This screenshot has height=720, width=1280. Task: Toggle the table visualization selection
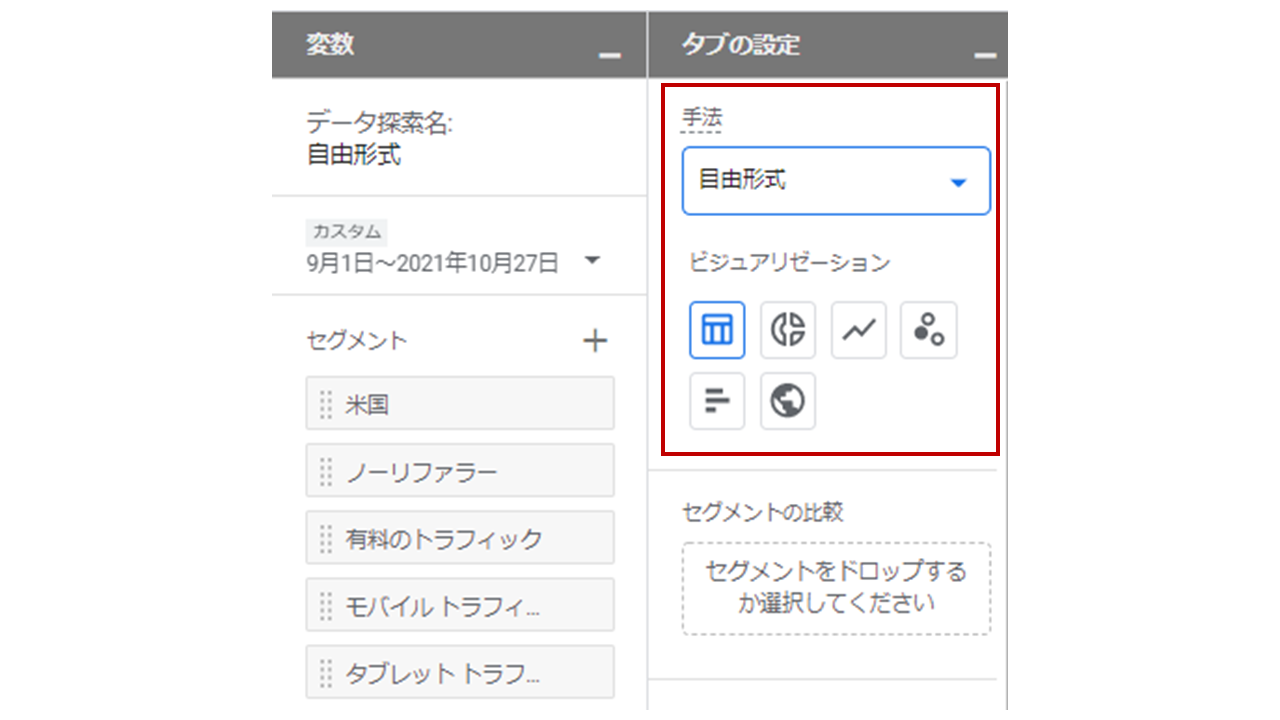[x=717, y=329]
